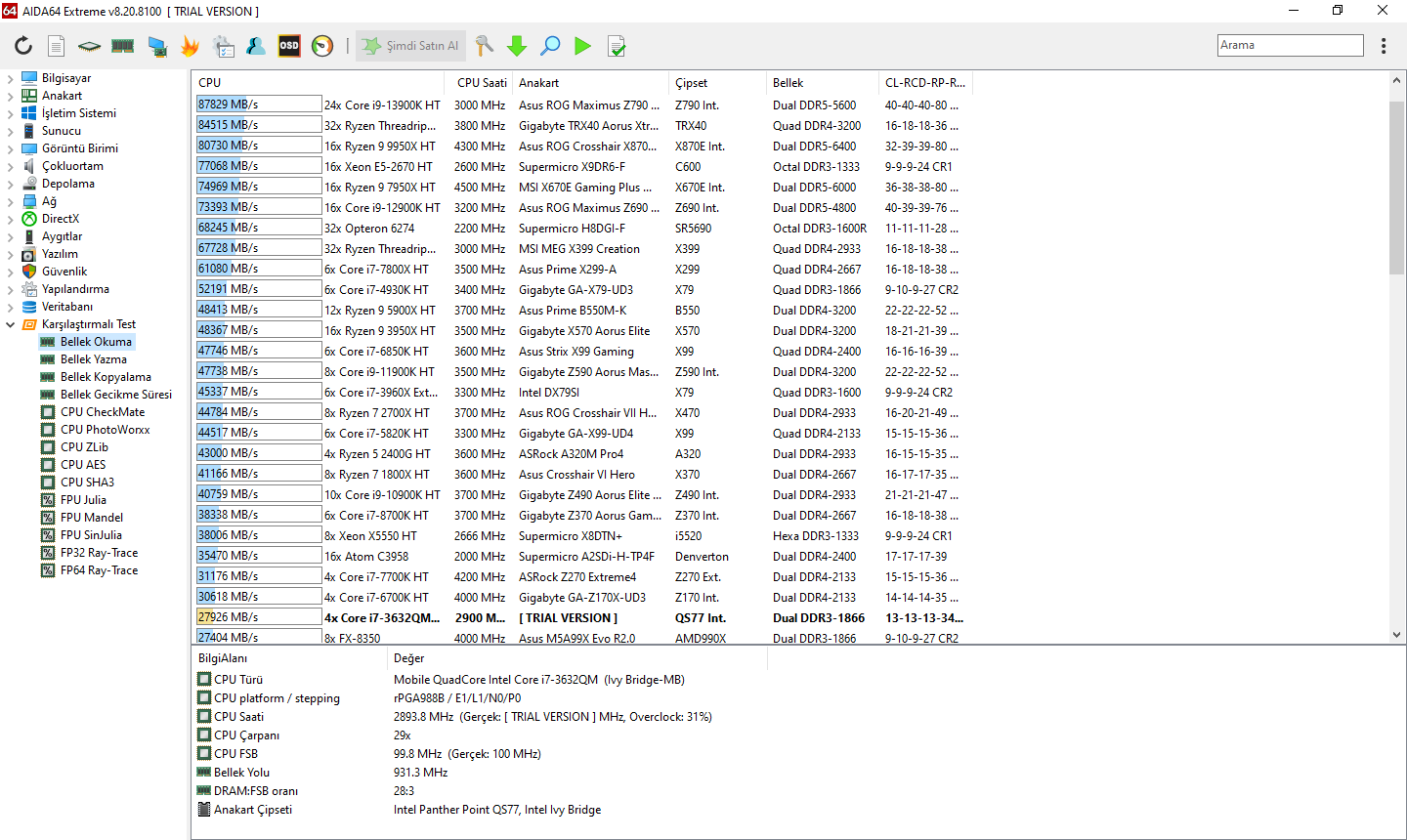
Task: Click the magnifier search toolbar icon
Action: click(550, 46)
